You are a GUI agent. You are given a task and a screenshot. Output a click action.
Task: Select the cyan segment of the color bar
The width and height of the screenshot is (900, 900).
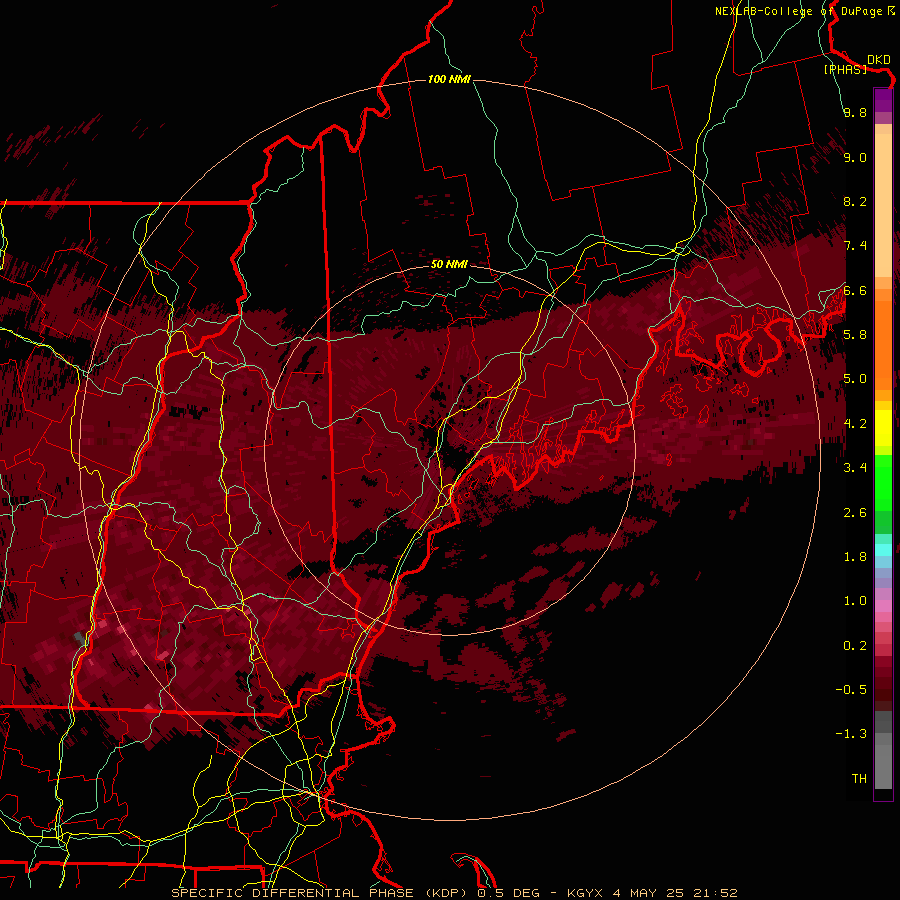click(883, 550)
